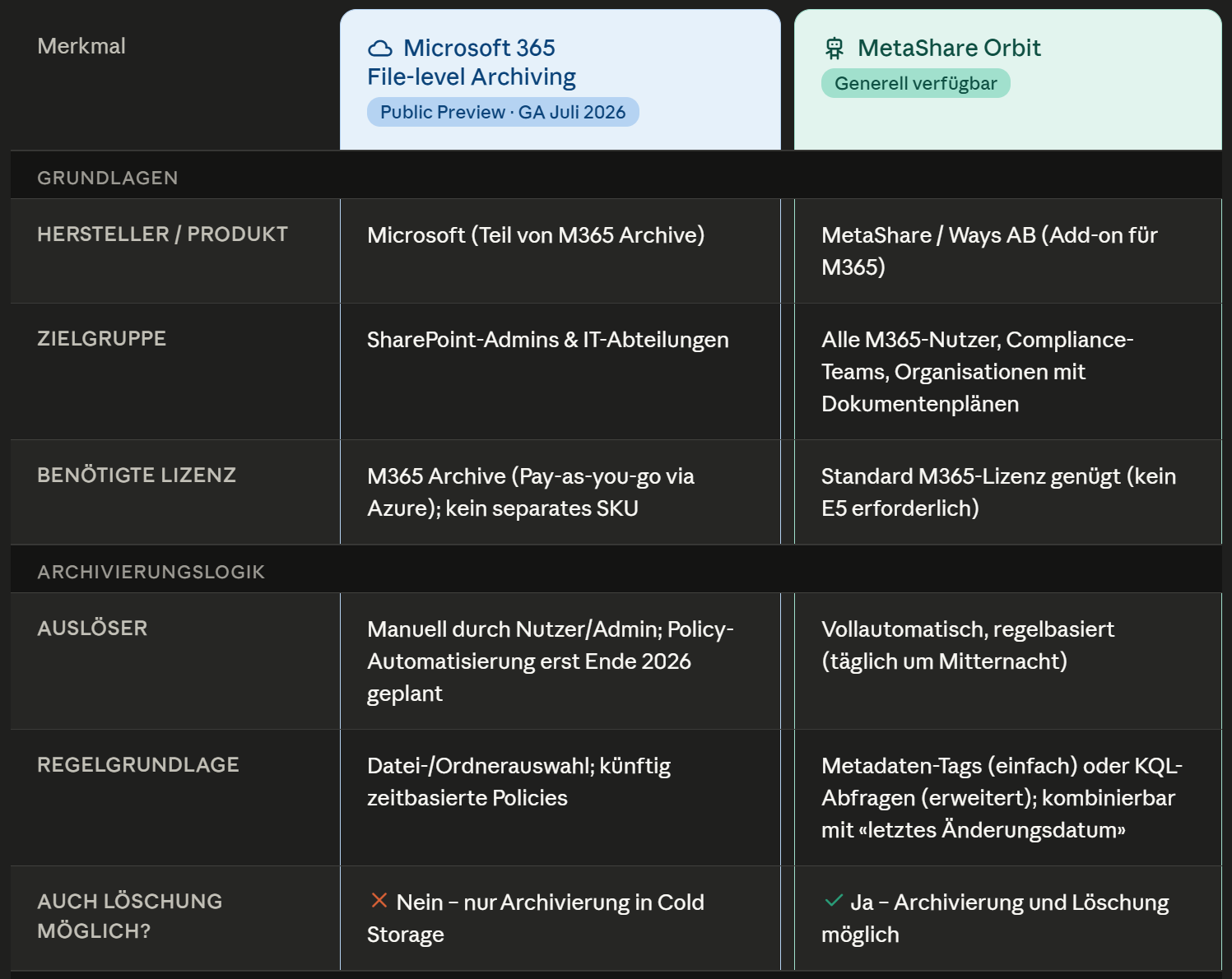
Task: Click the AUCH LÖSCHUNG MÖGLICH? row label
Action: (x=130, y=916)
